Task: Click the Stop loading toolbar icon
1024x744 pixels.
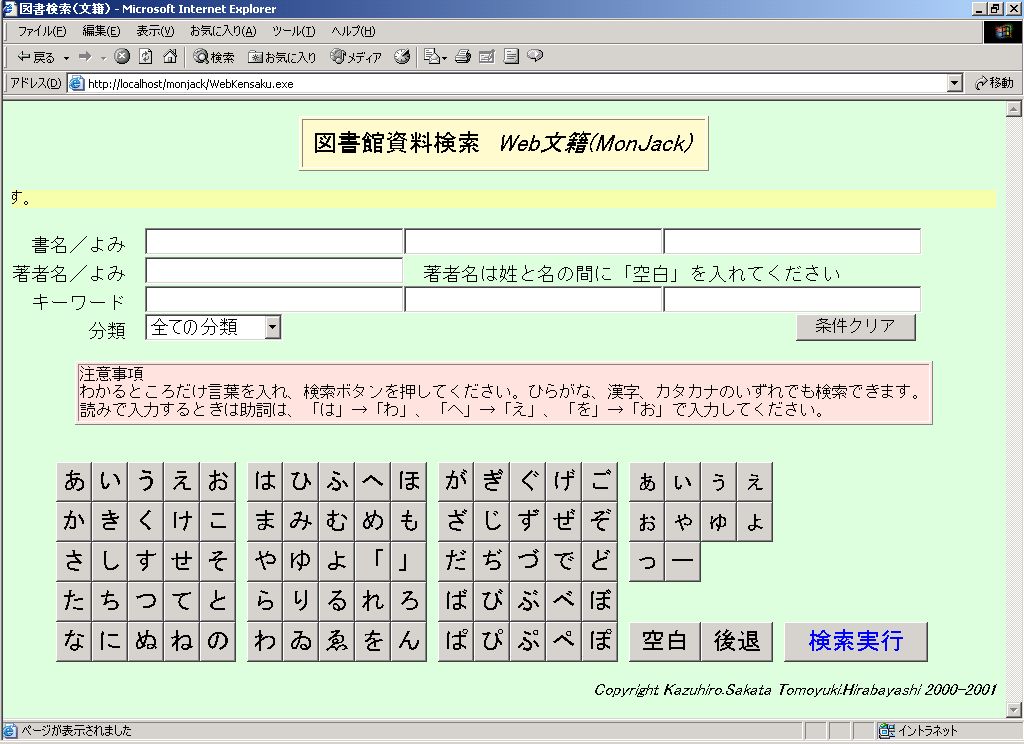Action: coord(122,57)
